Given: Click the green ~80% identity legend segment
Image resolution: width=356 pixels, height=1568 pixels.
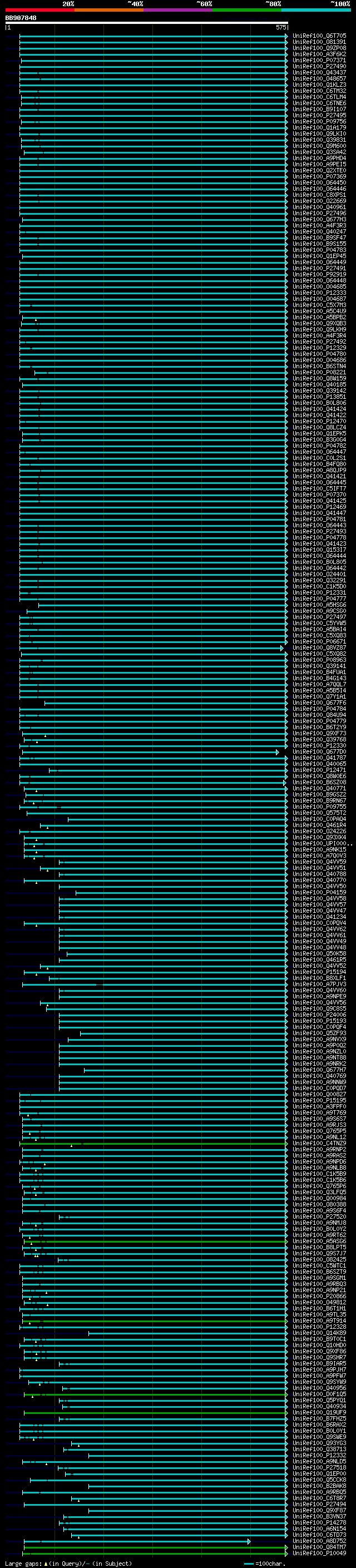Looking at the screenshot, I should coord(247,10).
